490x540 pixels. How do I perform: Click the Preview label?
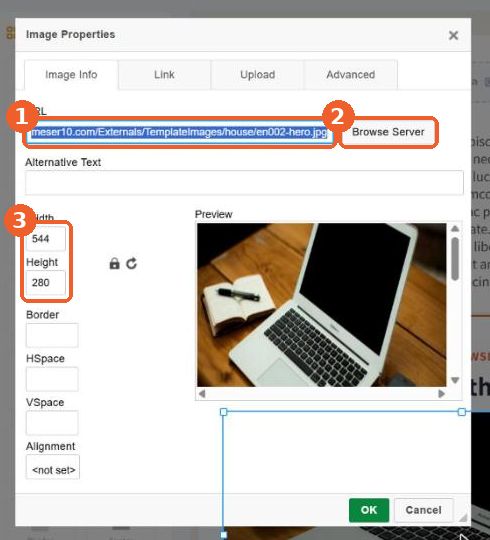click(213, 214)
